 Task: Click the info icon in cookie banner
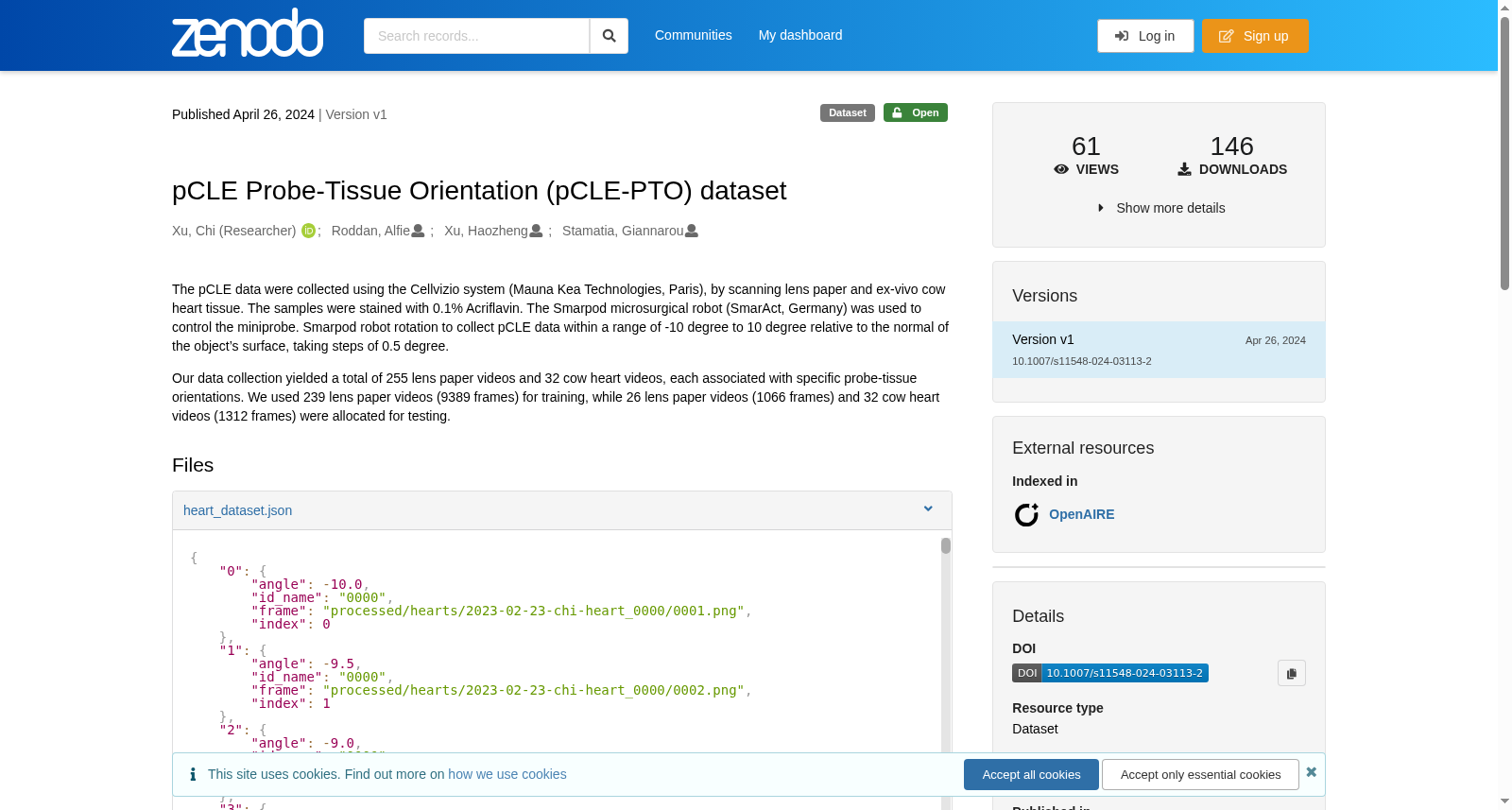click(193, 774)
